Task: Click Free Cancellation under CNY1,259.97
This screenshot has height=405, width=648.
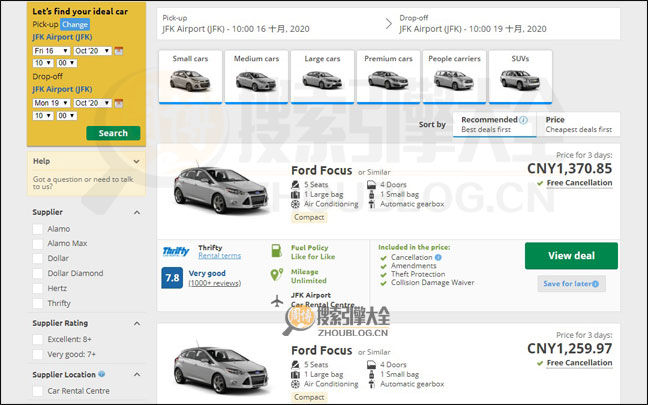Action: click(579, 363)
